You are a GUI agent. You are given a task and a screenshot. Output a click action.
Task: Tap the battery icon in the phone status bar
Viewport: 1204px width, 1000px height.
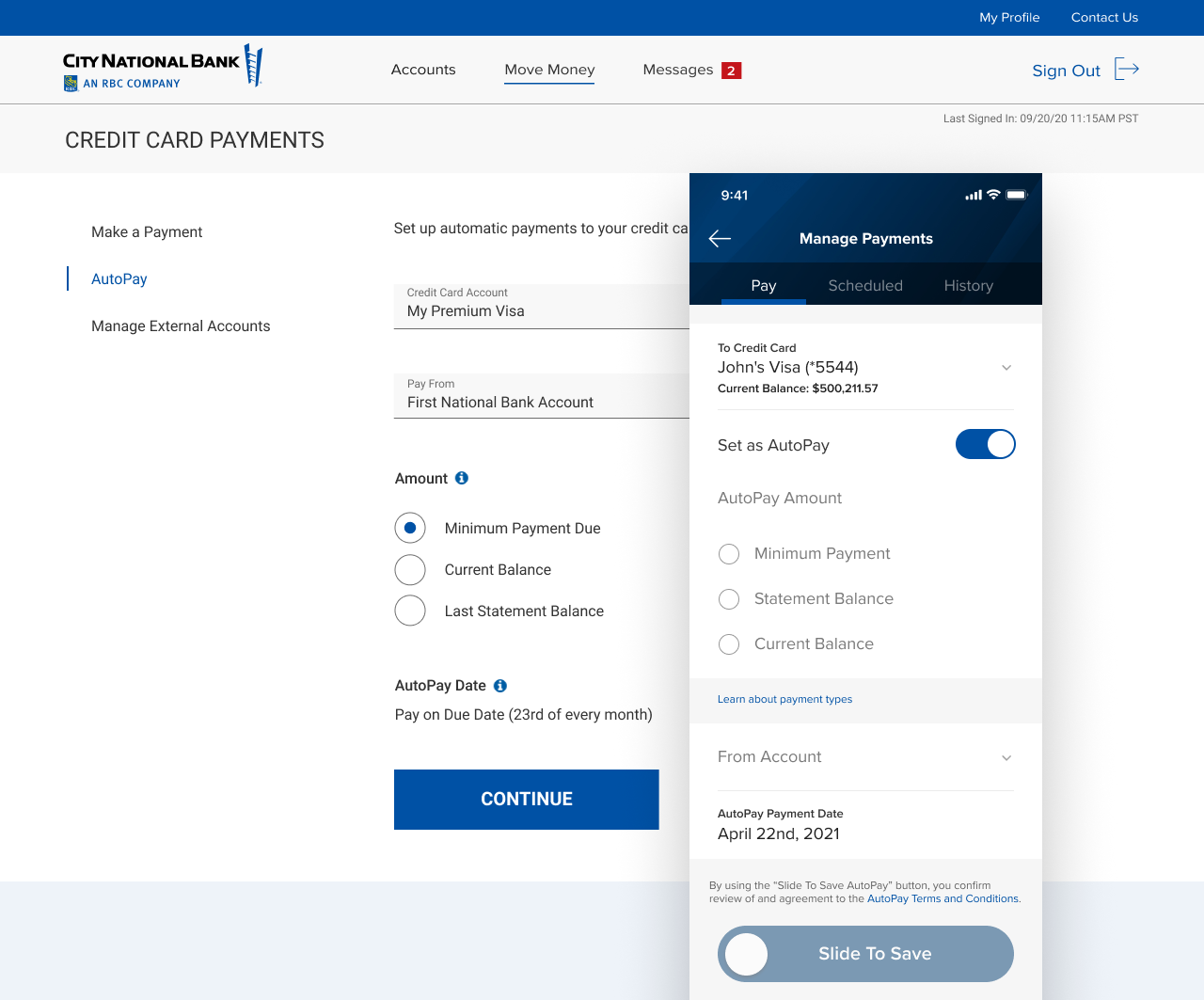(1017, 195)
